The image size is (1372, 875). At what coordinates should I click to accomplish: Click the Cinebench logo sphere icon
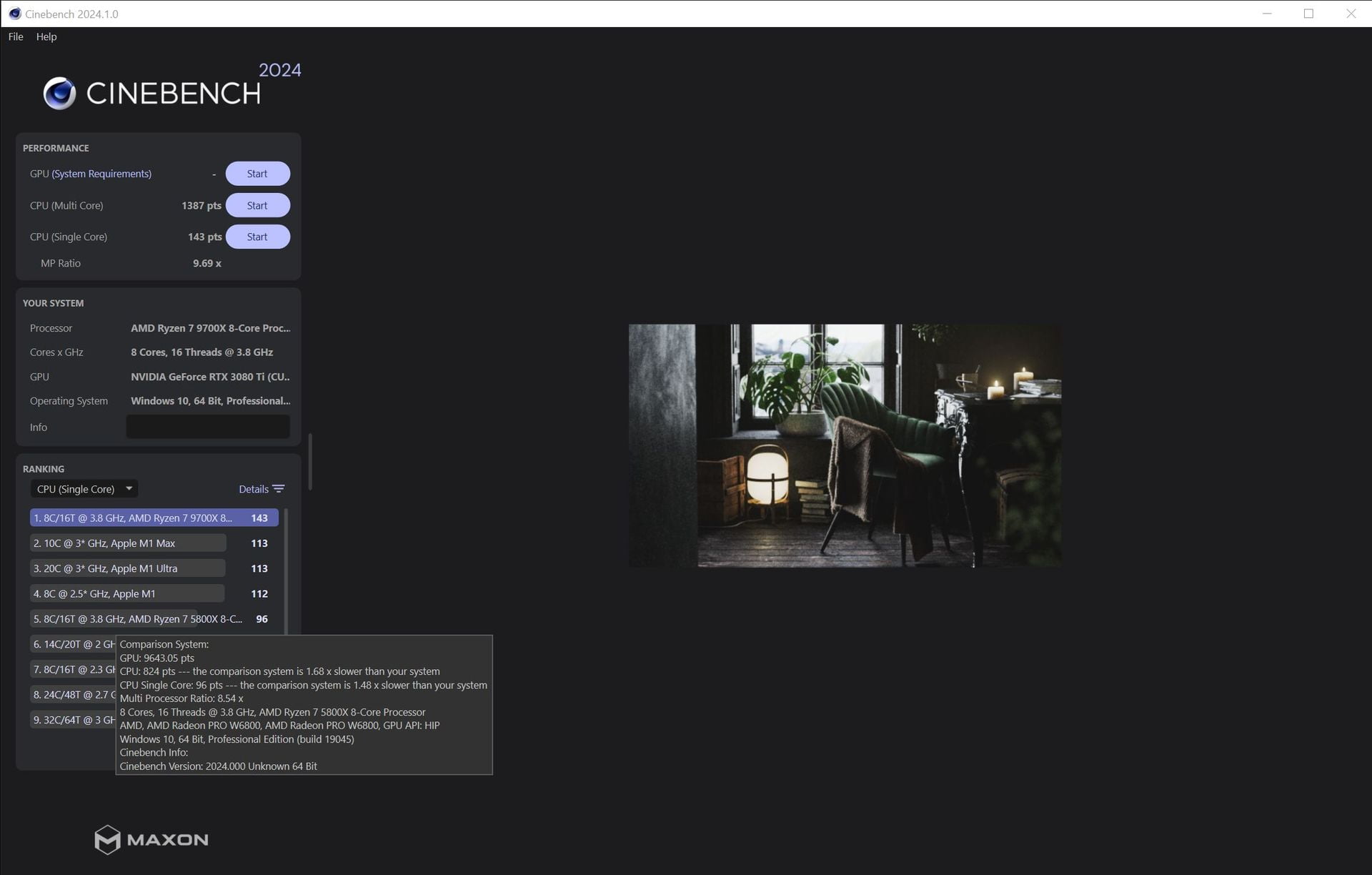pos(59,93)
